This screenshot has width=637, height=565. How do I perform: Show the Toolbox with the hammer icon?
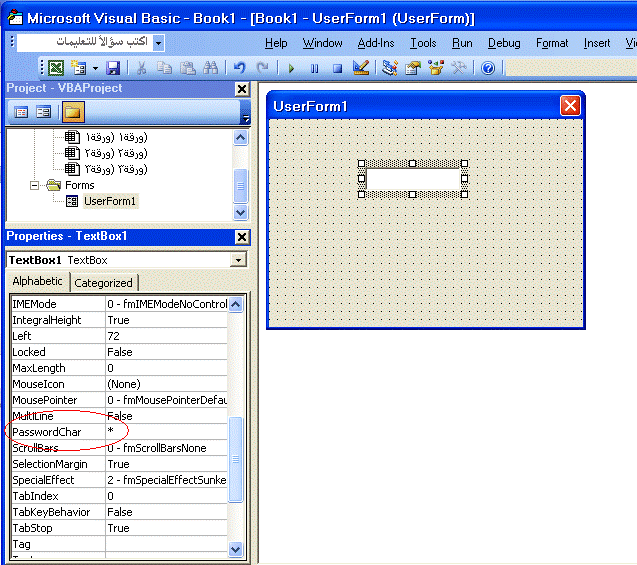(459, 68)
